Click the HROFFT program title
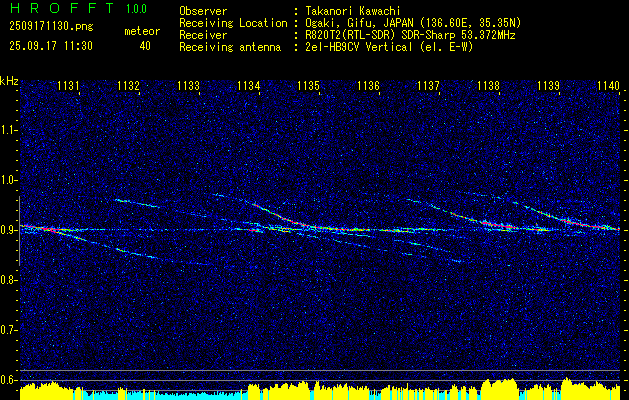The width and height of the screenshot is (629, 400). [61, 8]
